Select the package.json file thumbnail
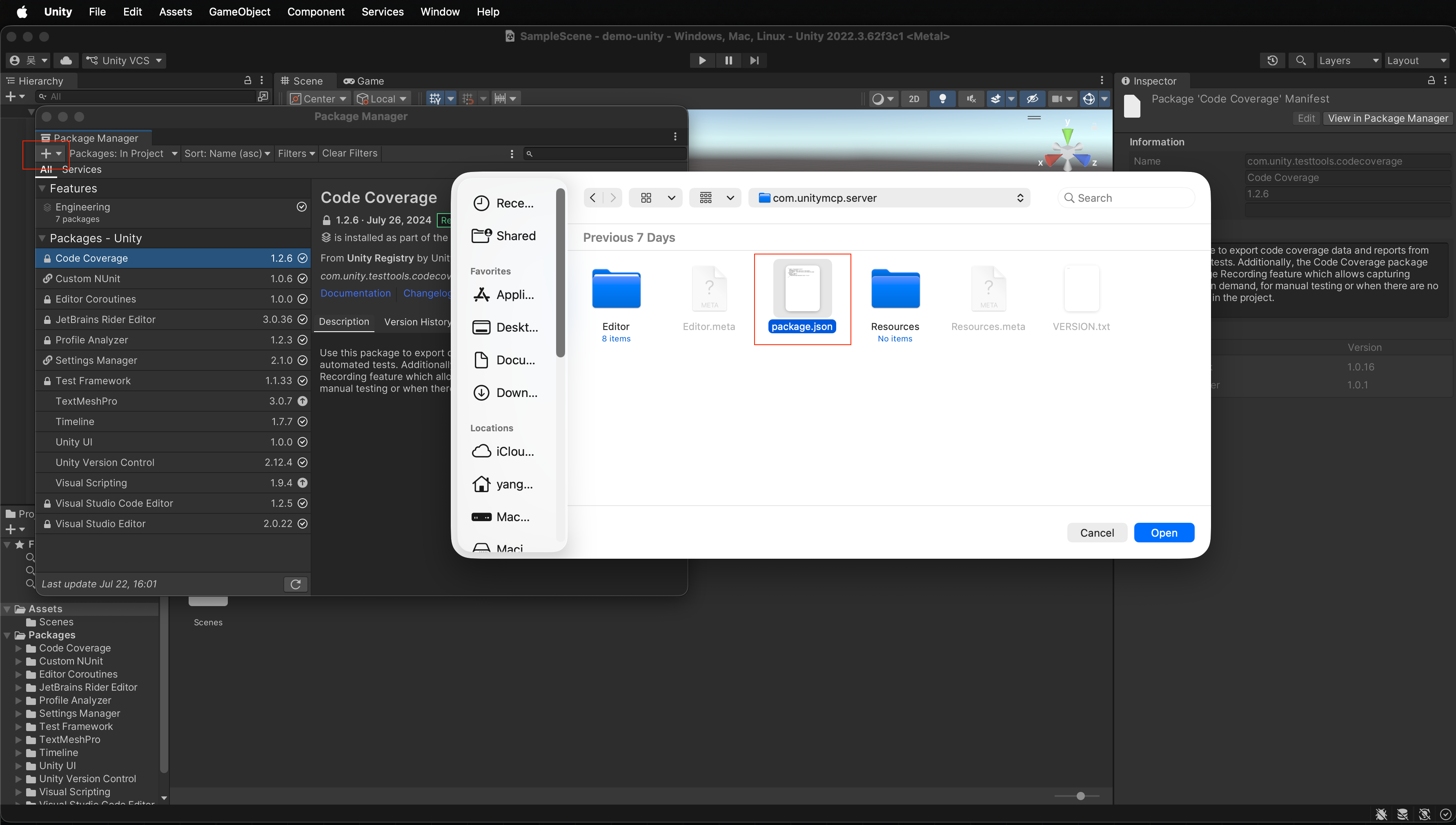1456x825 pixels. click(802, 289)
